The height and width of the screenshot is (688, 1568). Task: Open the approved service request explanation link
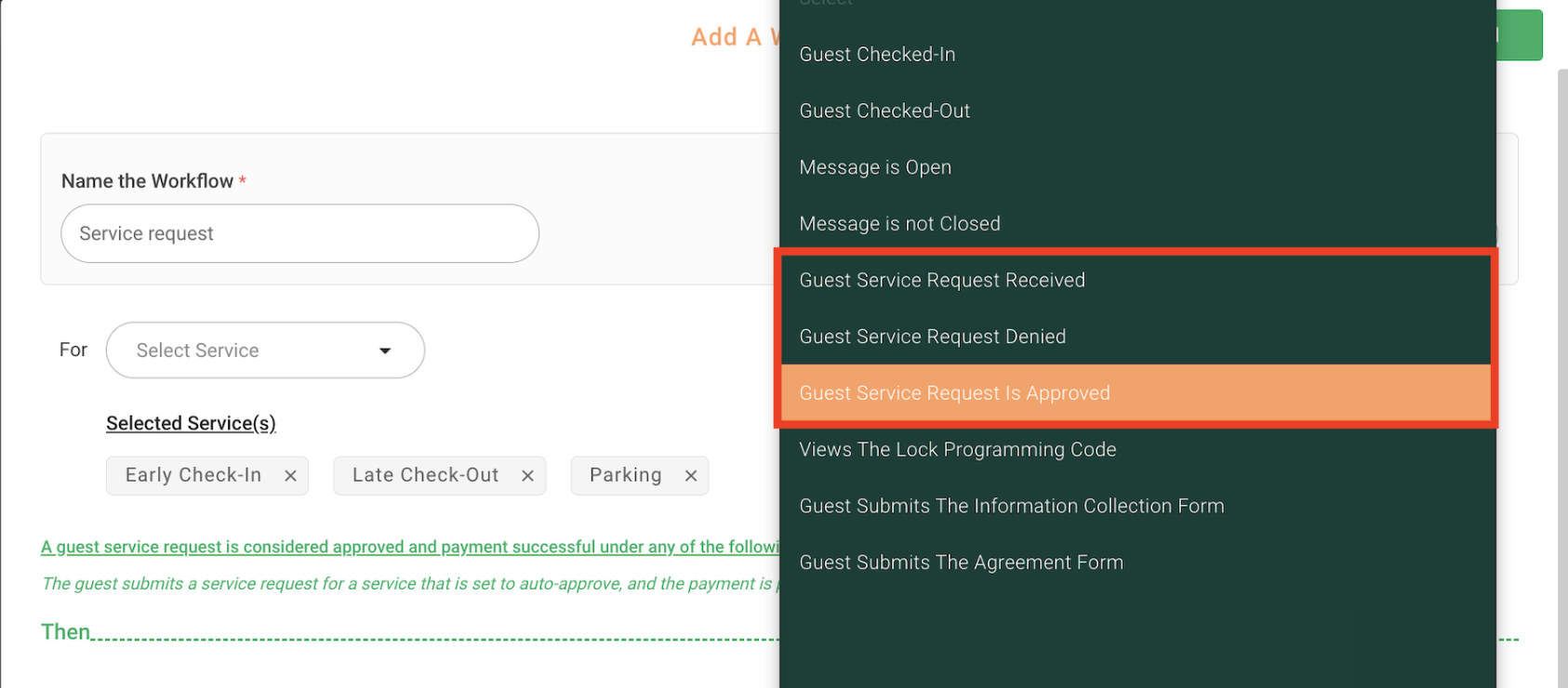[410, 547]
